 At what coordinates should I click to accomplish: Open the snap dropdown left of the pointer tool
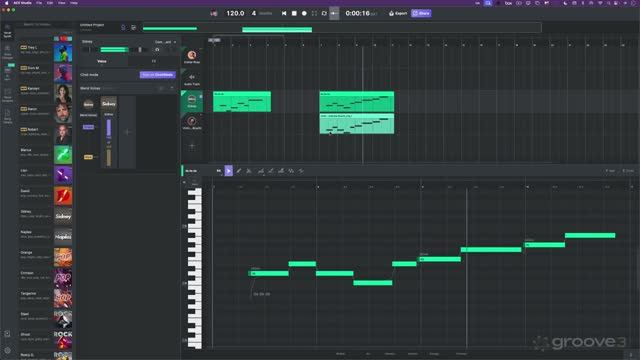pyautogui.click(x=219, y=171)
